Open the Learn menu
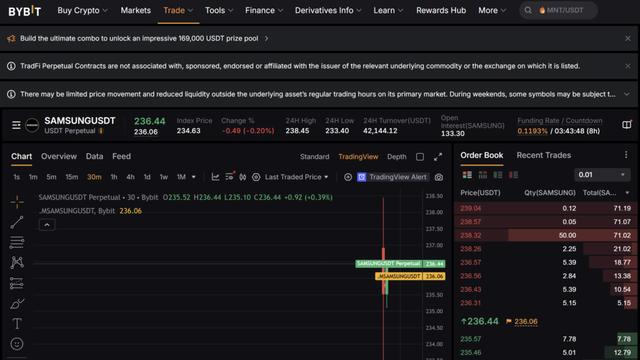 (x=388, y=11)
